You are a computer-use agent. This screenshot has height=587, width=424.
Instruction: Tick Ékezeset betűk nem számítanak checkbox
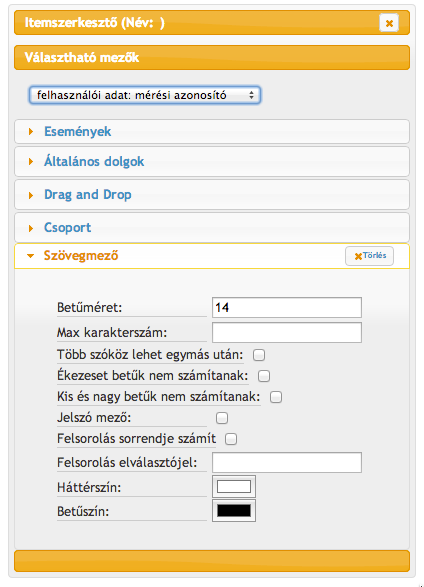tap(264, 376)
